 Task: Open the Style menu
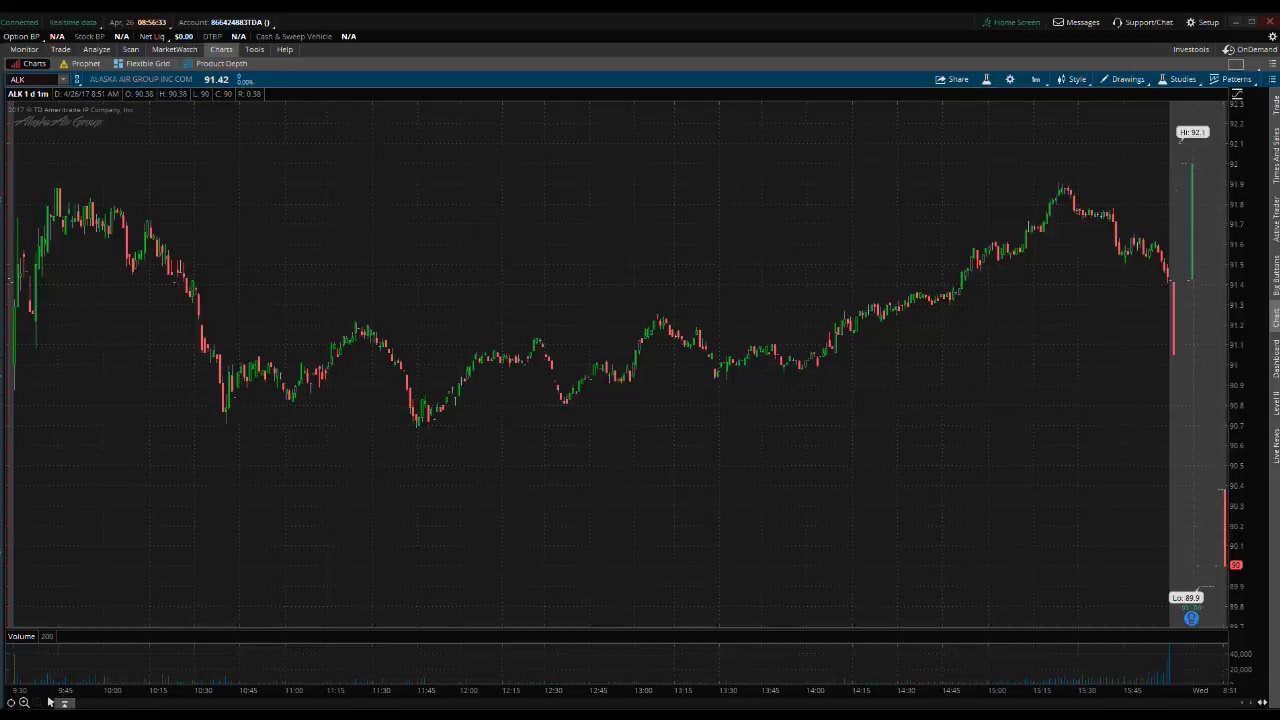click(x=1071, y=79)
